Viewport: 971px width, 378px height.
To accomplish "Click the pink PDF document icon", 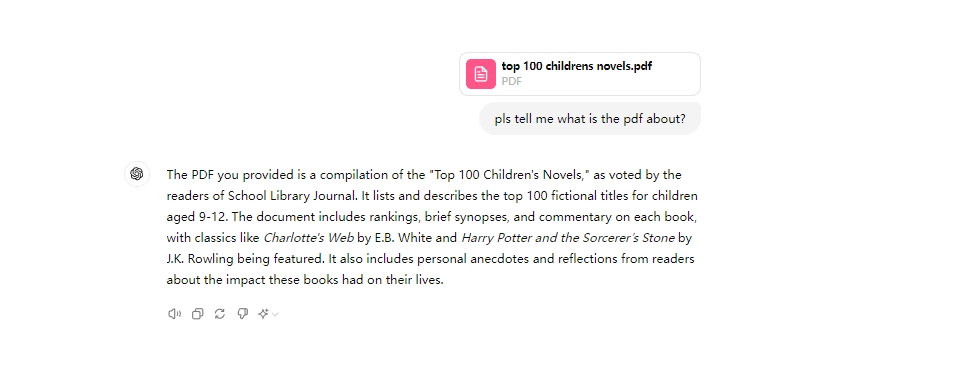I will [481, 74].
